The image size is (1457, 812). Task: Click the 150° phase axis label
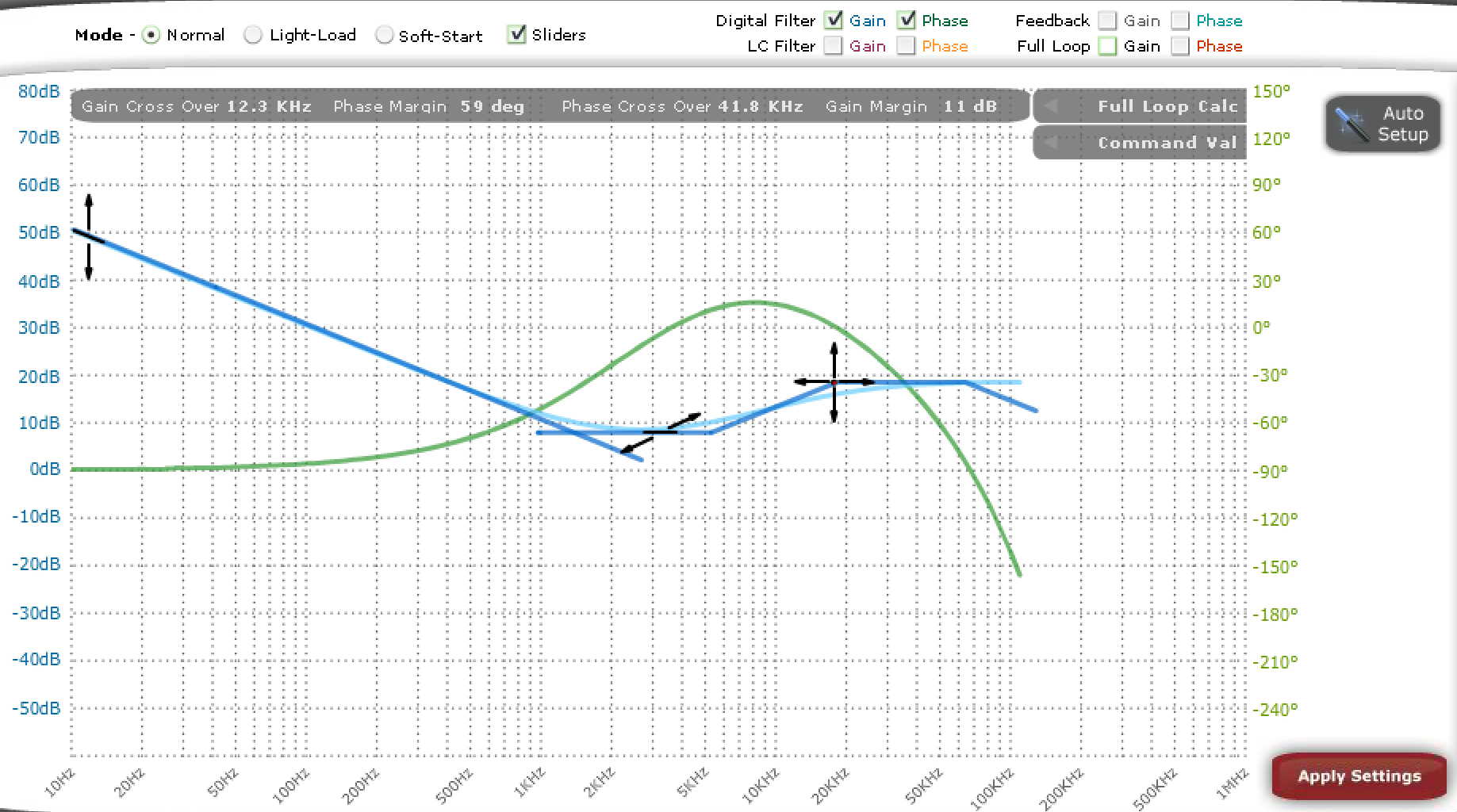tap(1271, 91)
